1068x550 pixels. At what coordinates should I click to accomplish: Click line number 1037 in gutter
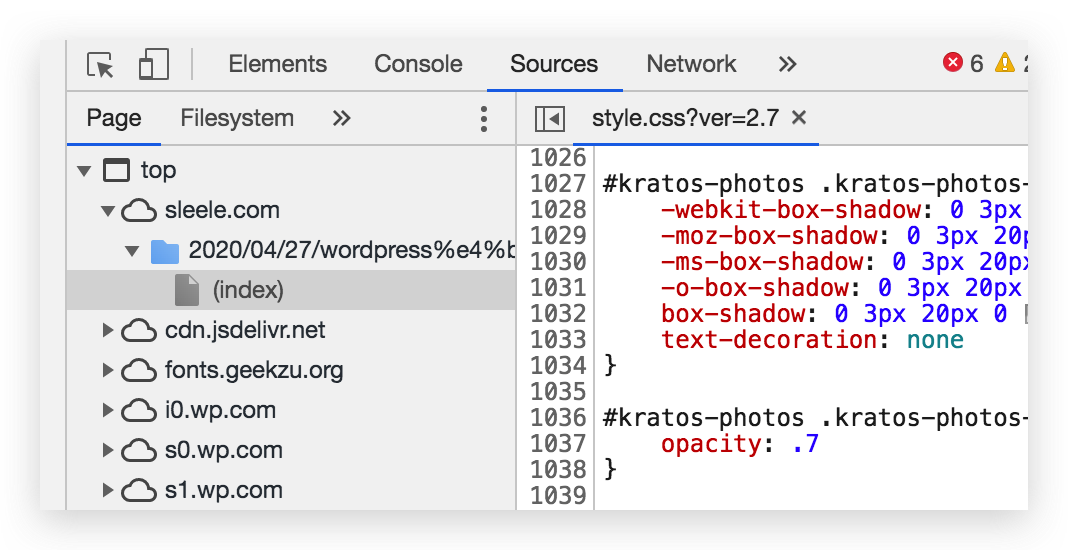[558, 444]
